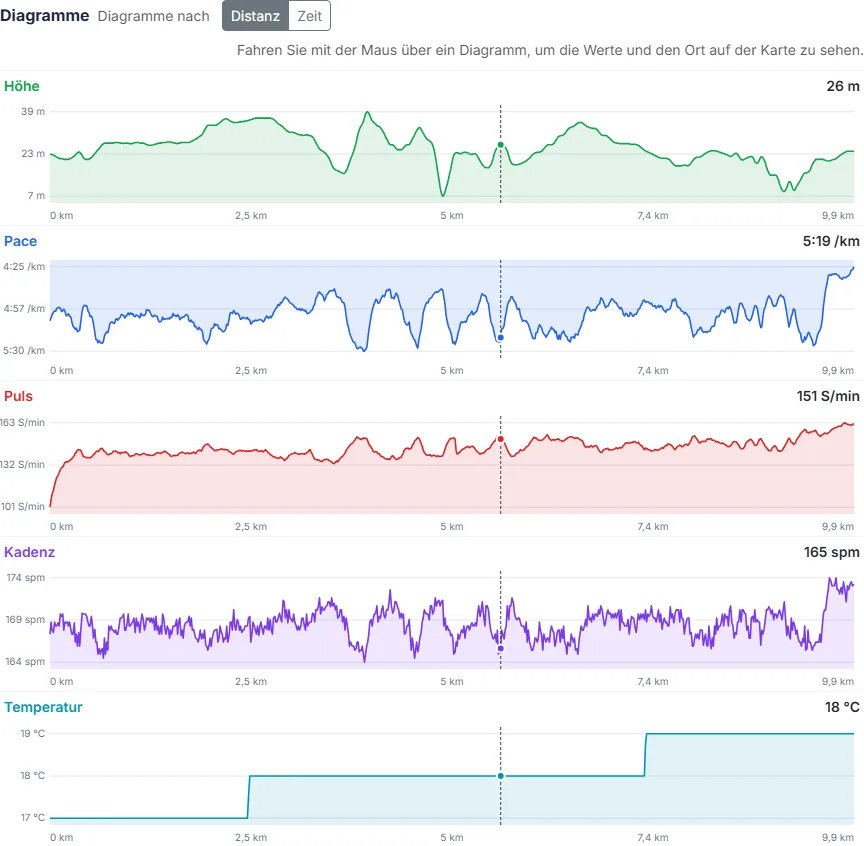Click the teal hover dot on Temperatur chart

(500, 776)
